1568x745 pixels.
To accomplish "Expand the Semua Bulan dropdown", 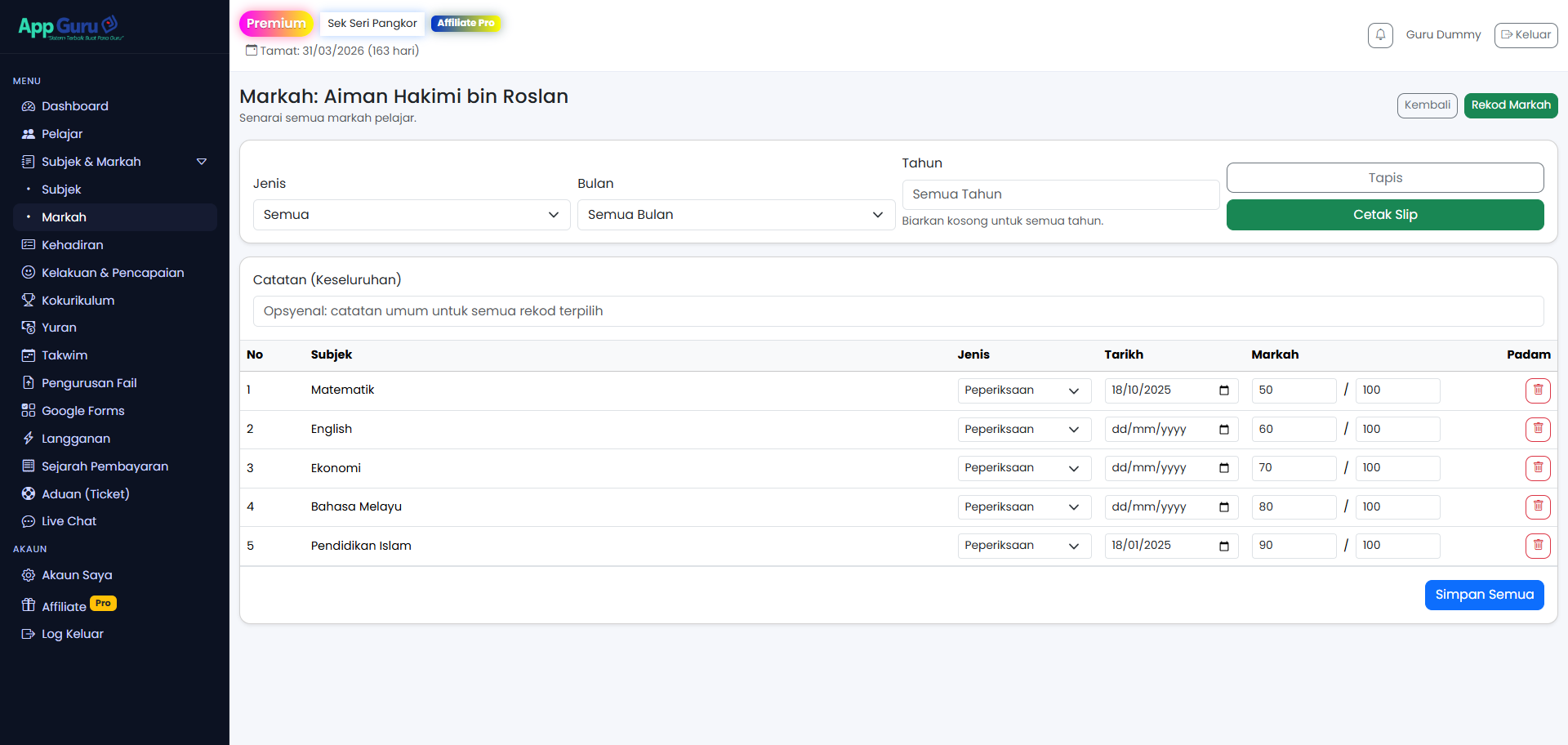I will (x=735, y=215).
